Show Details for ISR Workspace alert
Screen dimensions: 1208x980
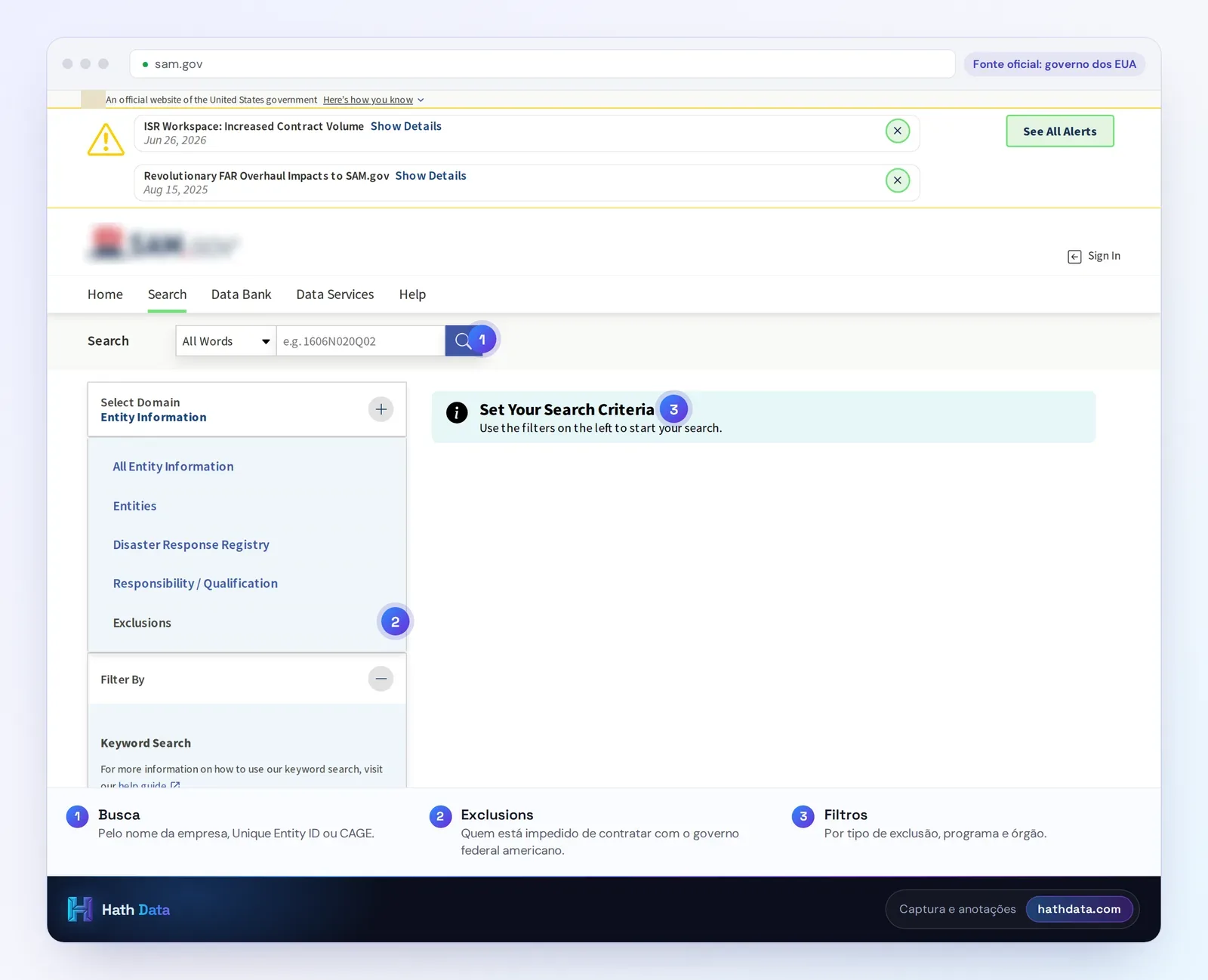click(x=406, y=126)
